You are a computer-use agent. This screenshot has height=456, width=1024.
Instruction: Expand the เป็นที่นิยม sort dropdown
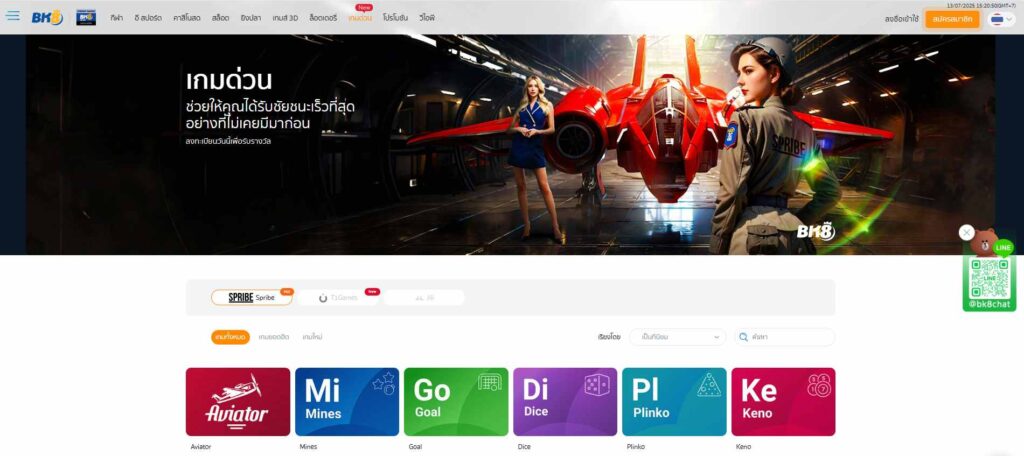(x=678, y=337)
